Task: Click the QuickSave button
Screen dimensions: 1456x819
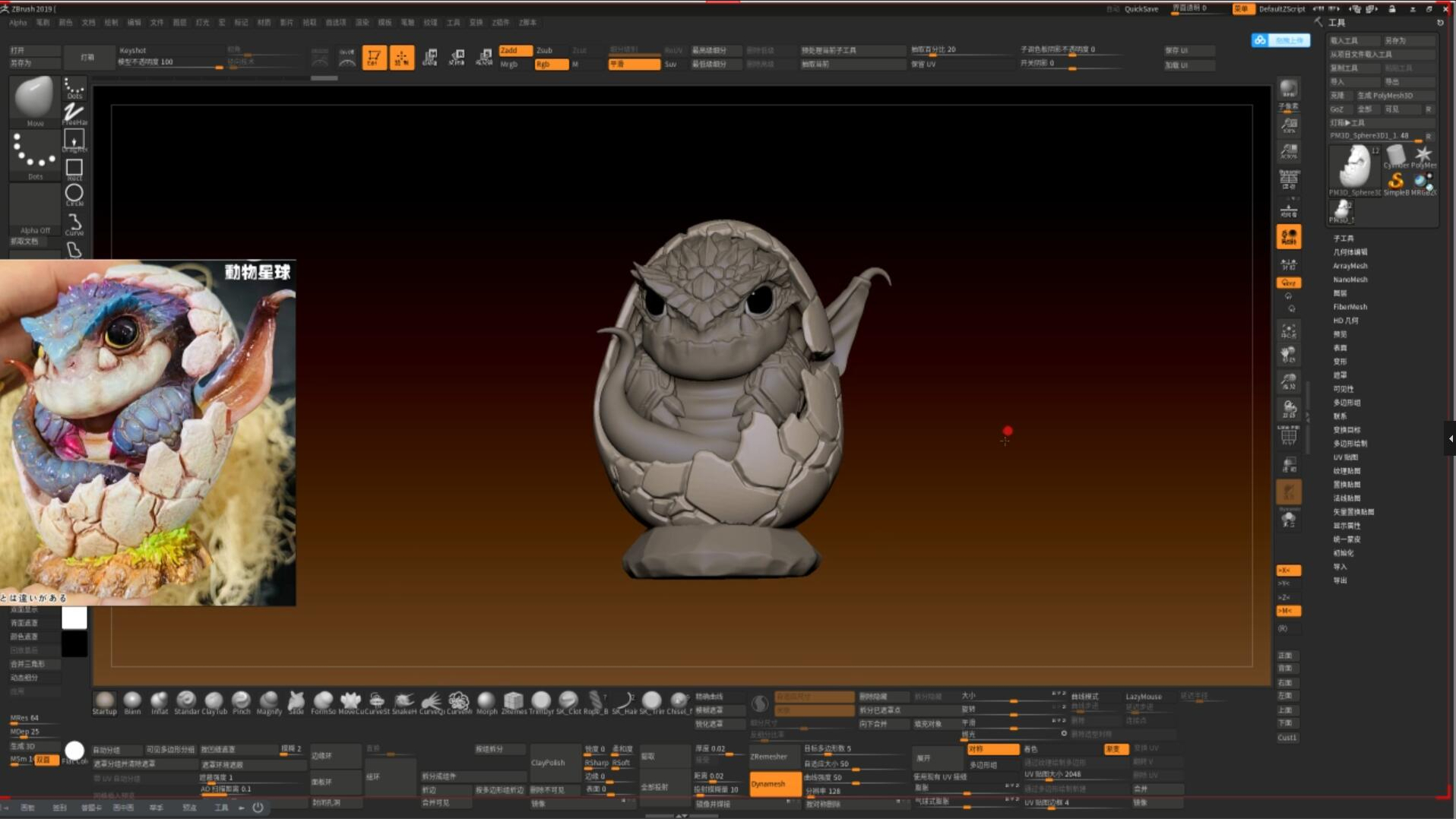Action: pyautogui.click(x=1141, y=9)
